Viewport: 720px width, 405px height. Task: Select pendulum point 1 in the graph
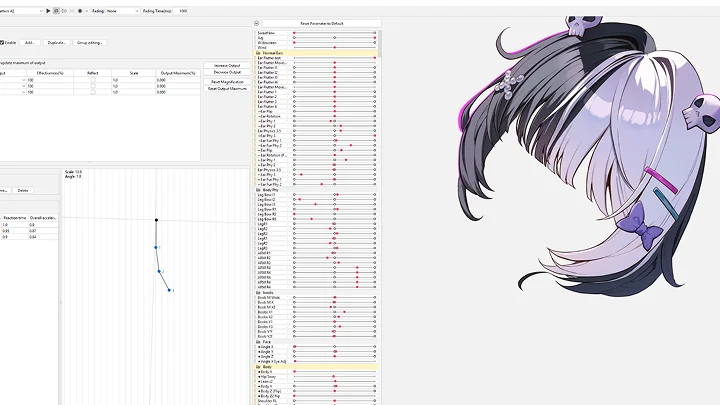pos(156,248)
